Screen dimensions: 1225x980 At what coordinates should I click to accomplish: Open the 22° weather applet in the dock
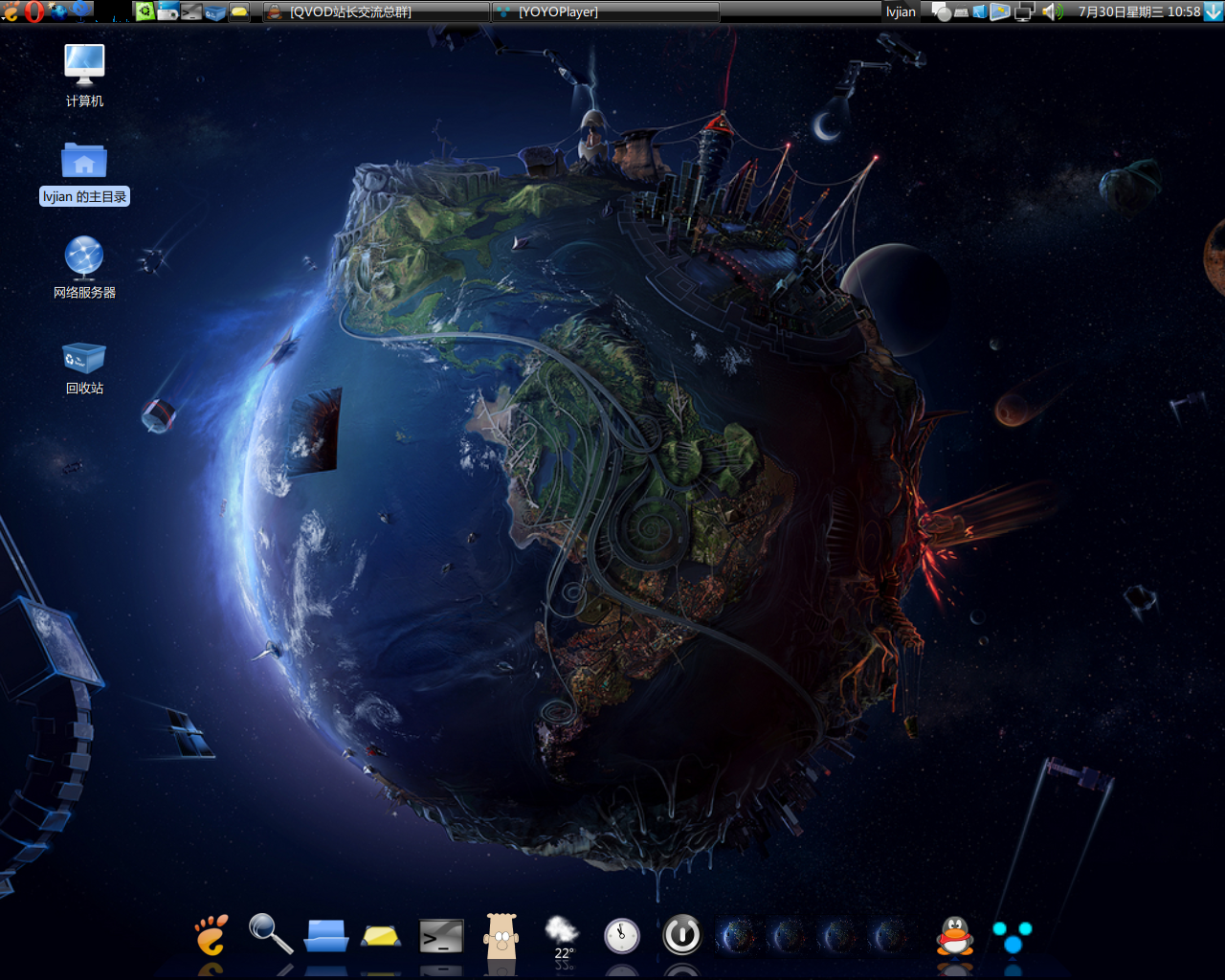tap(562, 936)
